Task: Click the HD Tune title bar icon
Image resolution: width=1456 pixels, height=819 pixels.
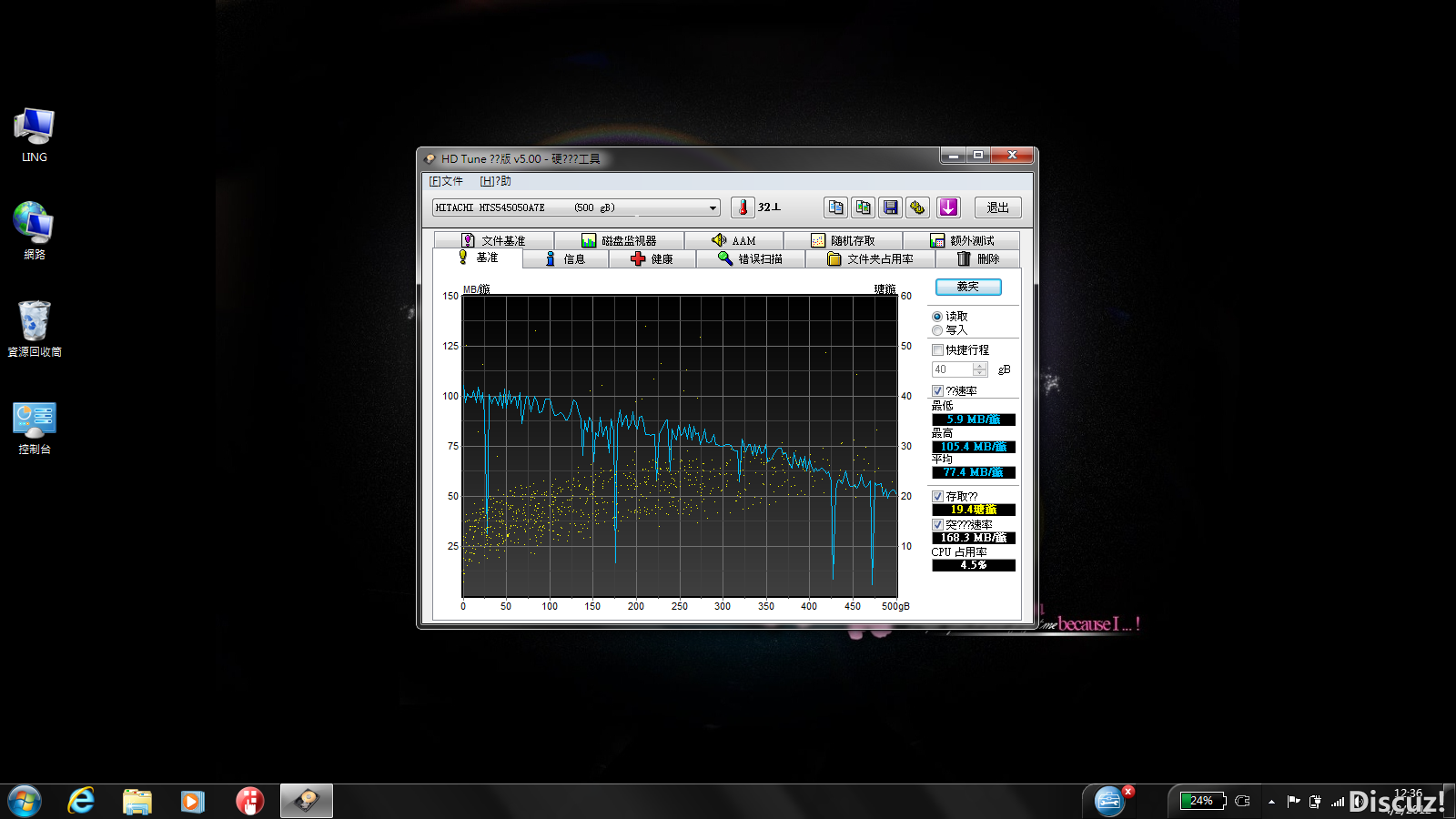Action: (x=430, y=158)
